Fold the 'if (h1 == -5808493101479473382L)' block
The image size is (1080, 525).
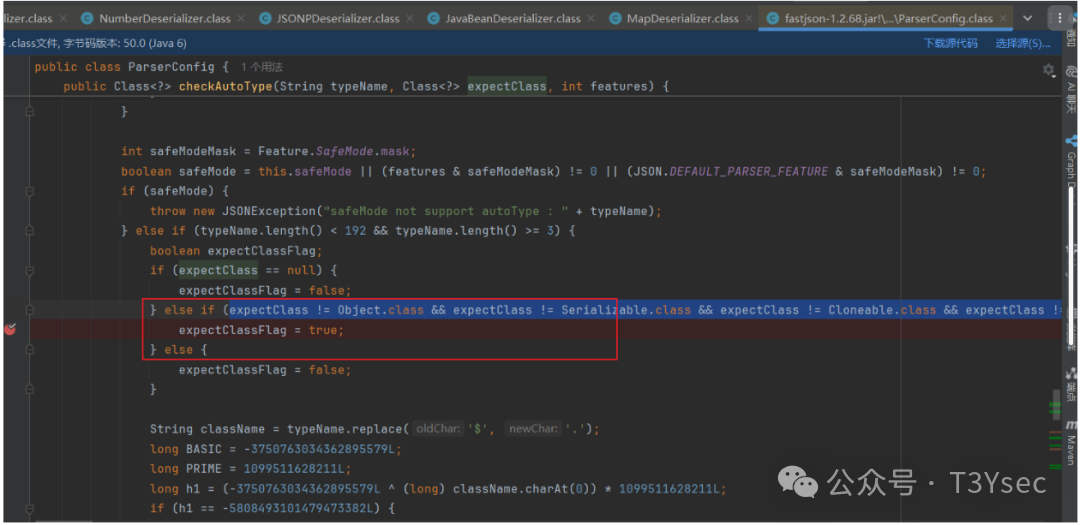coord(29,508)
